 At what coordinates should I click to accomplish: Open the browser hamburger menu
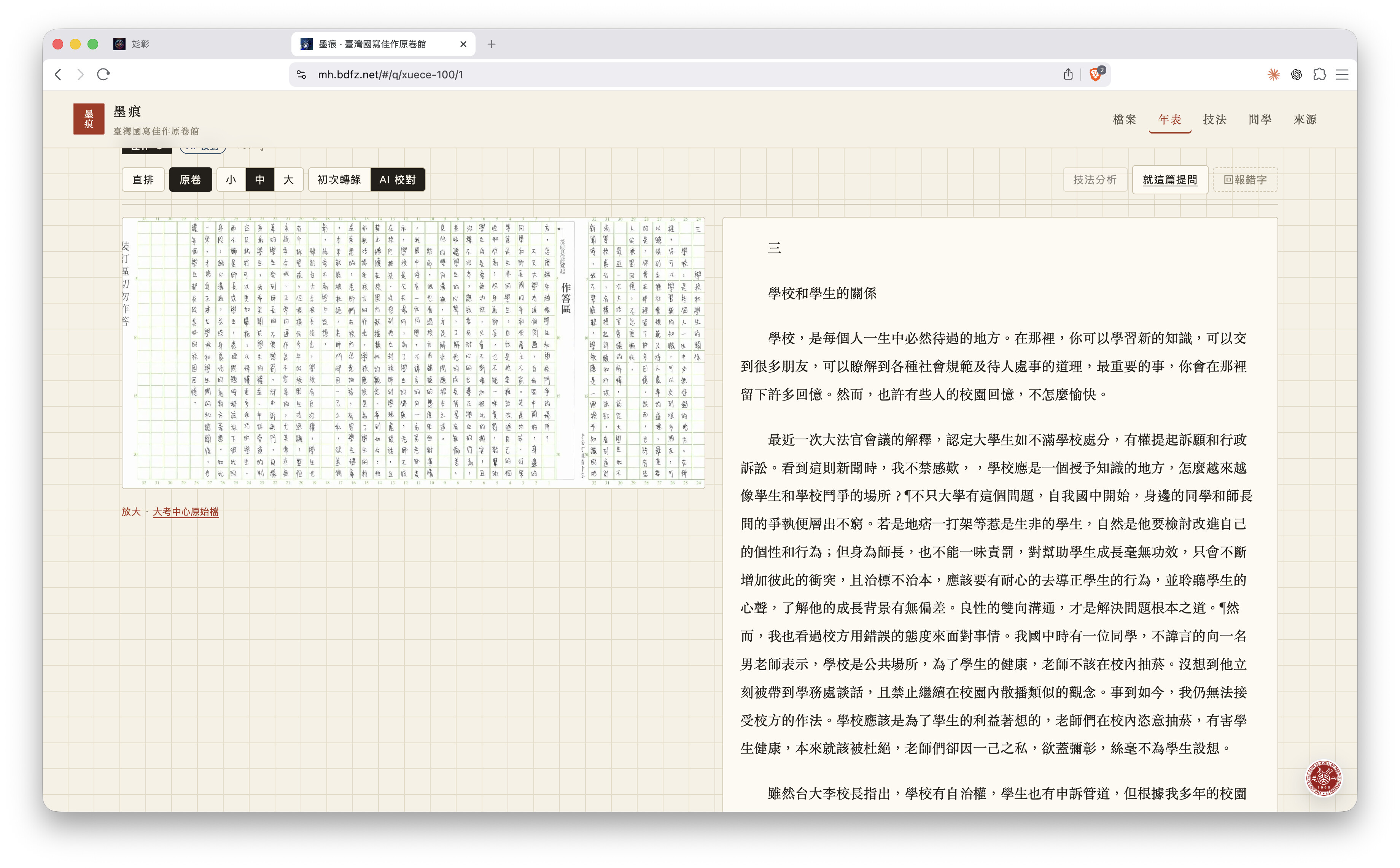tap(1342, 74)
